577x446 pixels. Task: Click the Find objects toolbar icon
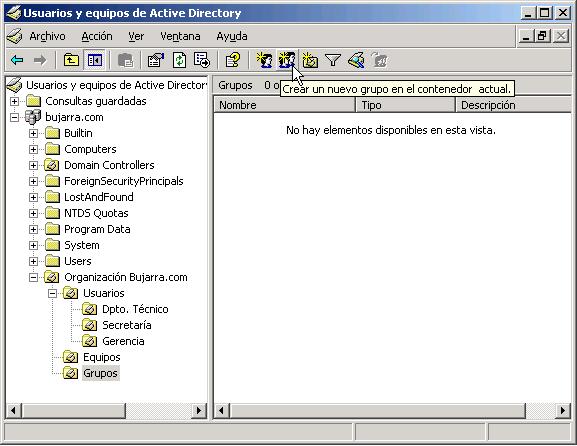click(356, 60)
